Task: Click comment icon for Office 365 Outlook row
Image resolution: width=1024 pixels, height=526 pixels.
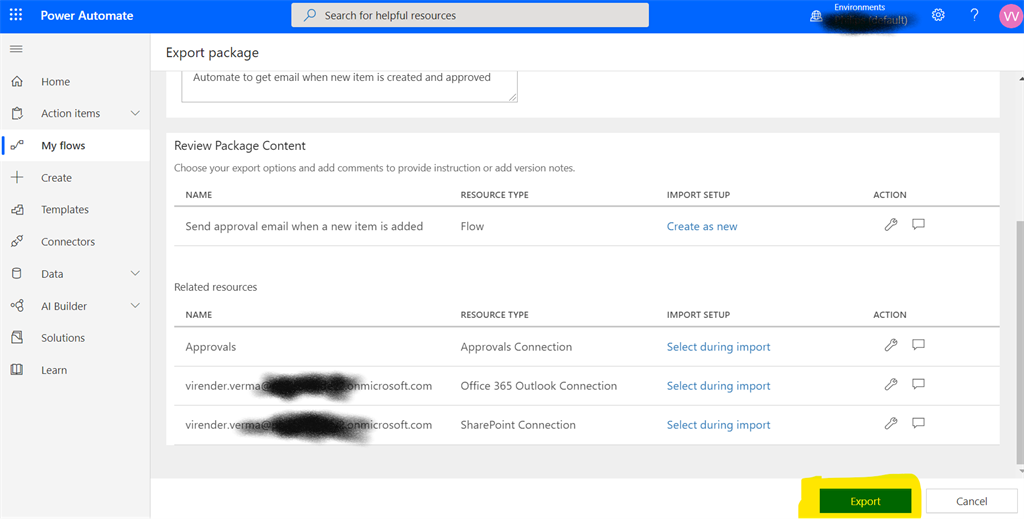Action: [x=918, y=384]
